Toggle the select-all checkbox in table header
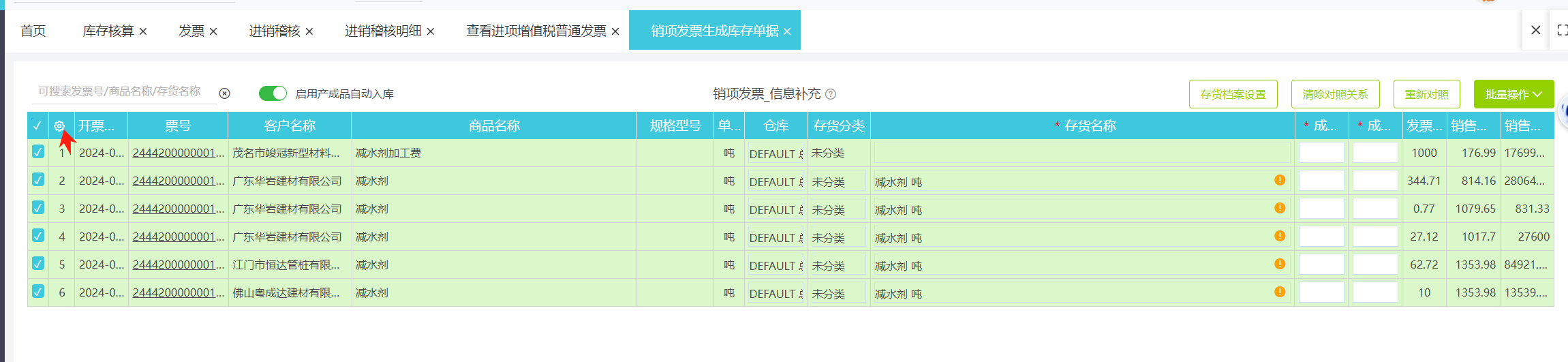Viewport: 1568px width, 362px height. [37, 125]
